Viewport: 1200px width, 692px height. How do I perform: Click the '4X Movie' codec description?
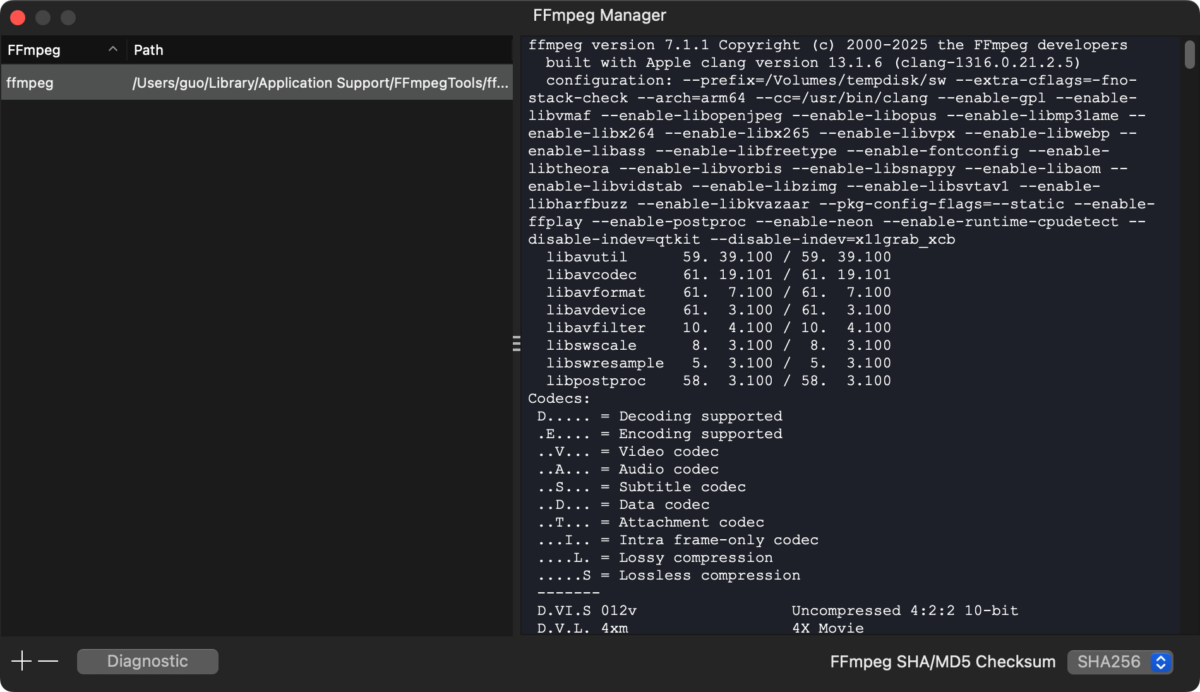(828, 629)
